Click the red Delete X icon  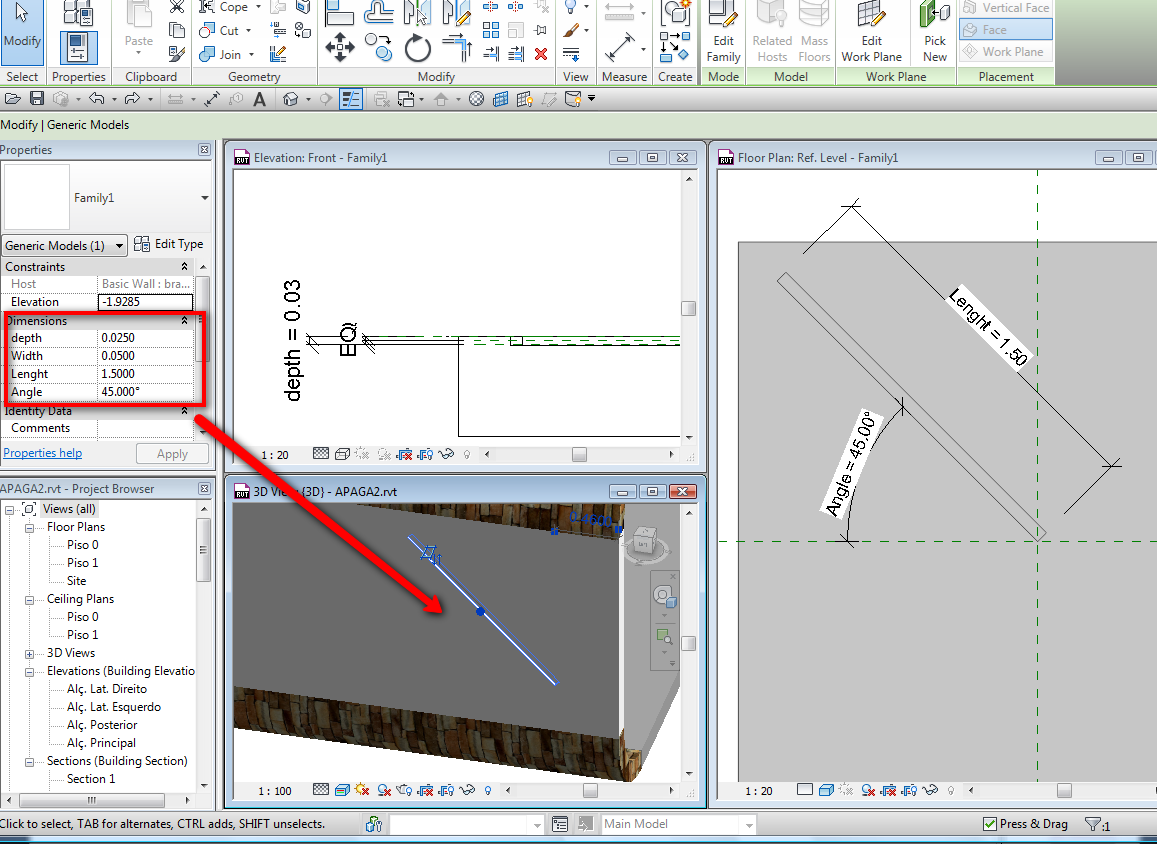coord(541,54)
